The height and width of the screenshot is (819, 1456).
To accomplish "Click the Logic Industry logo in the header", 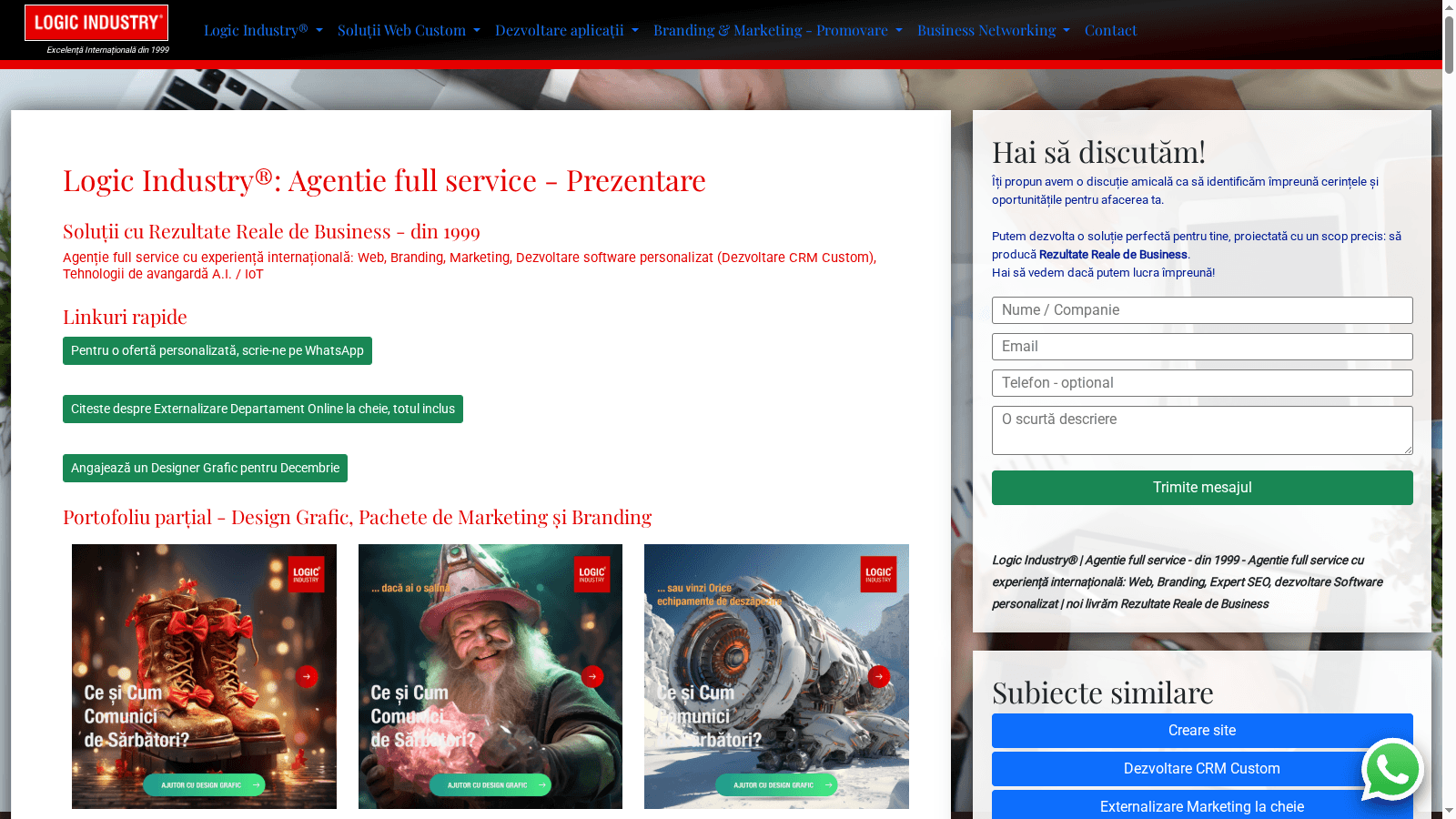I will pyautogui.click(x=95, y=23).
